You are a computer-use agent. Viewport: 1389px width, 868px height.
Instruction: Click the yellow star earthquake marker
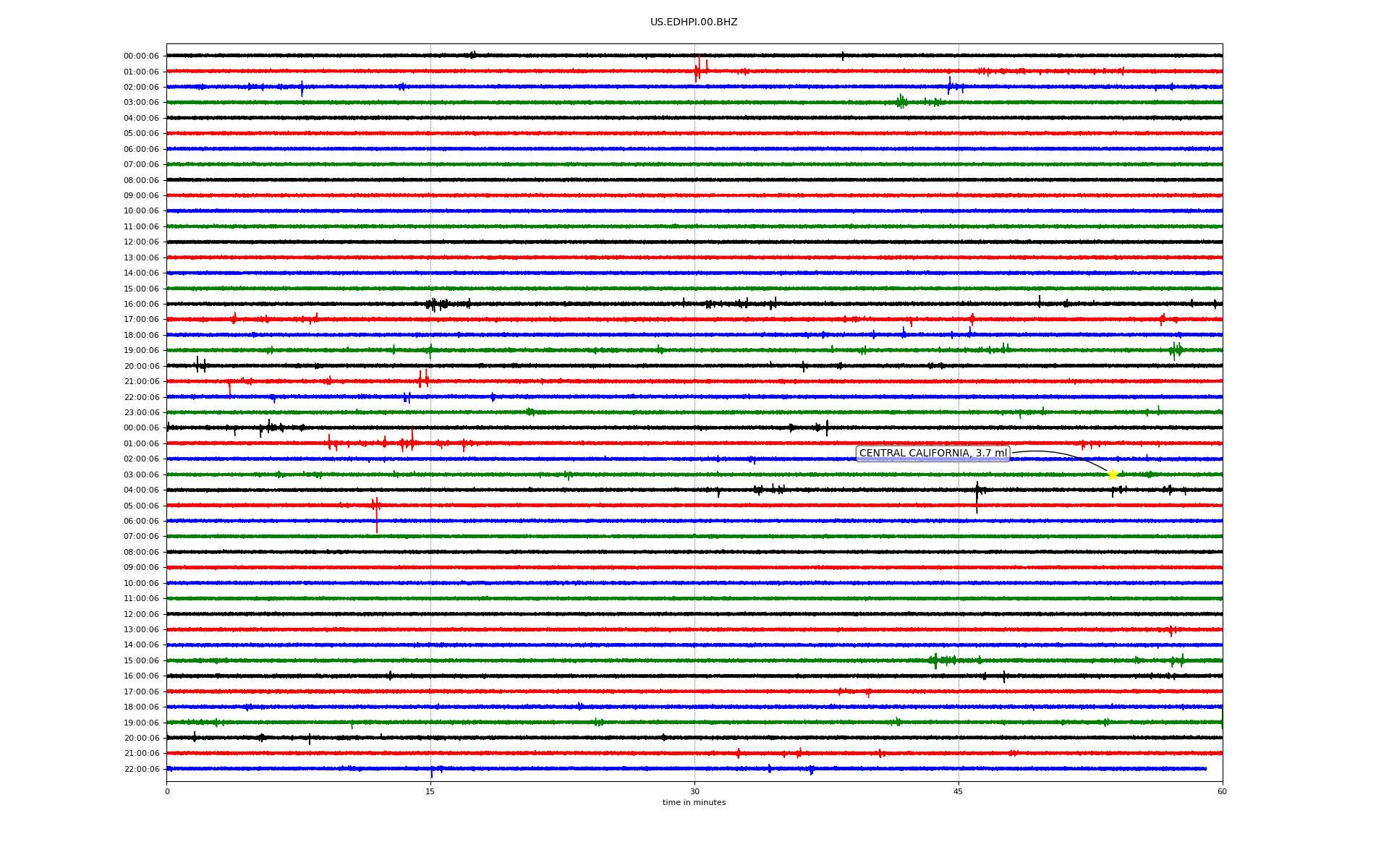[x=1113, y=475]
